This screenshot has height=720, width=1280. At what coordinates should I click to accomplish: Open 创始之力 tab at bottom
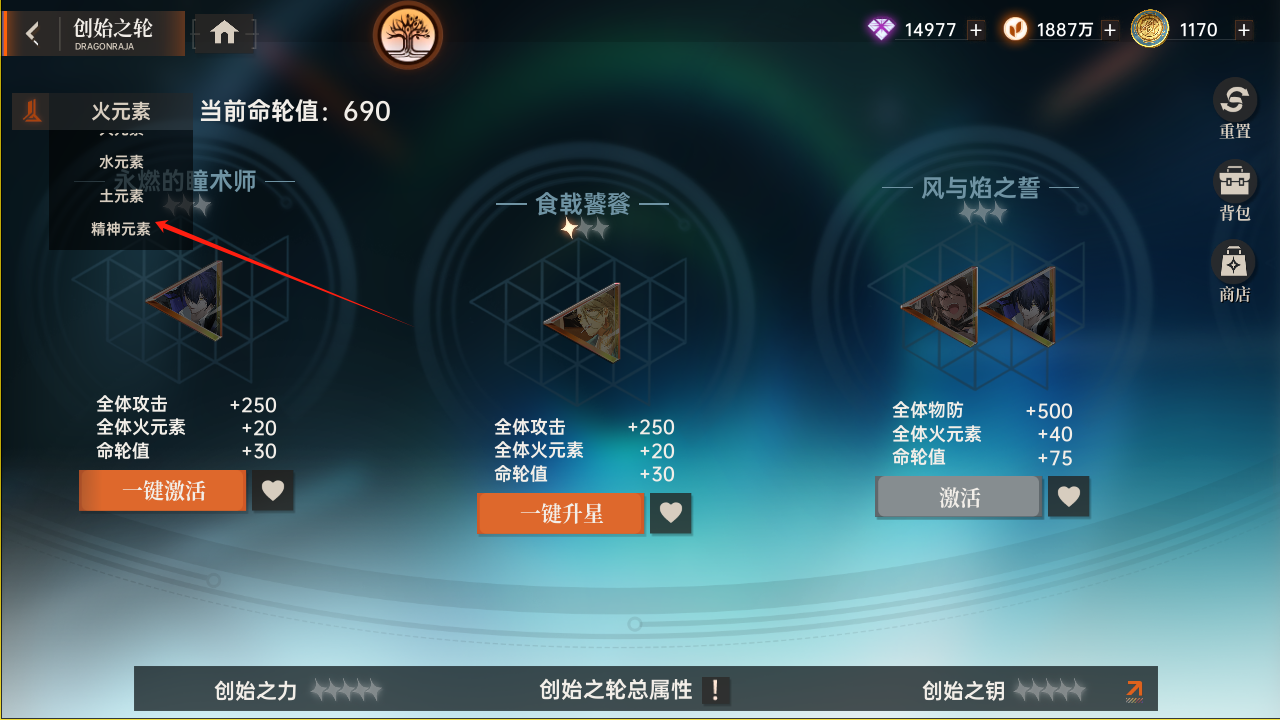298,690
